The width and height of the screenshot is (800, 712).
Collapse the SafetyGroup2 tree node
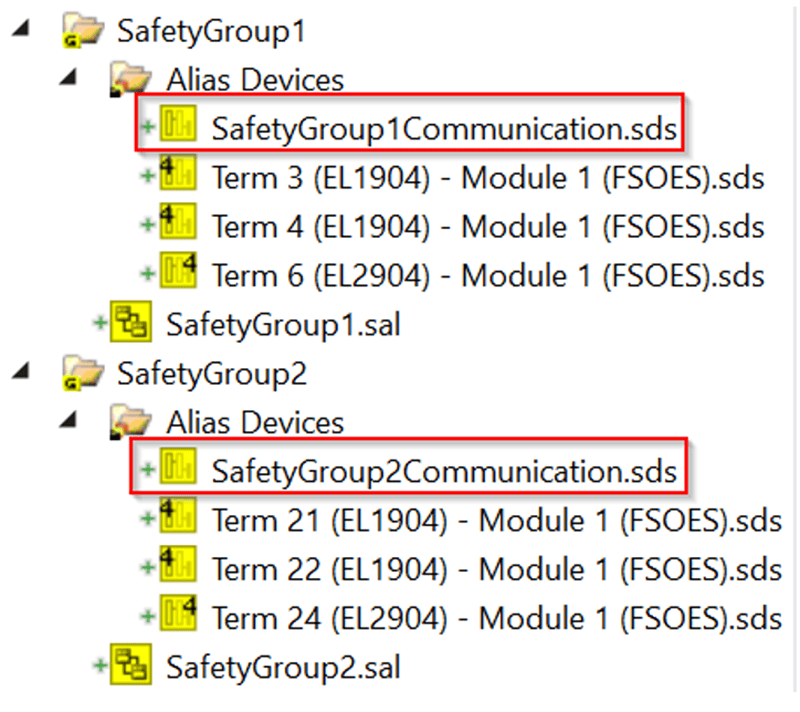(x=21, y=371)
